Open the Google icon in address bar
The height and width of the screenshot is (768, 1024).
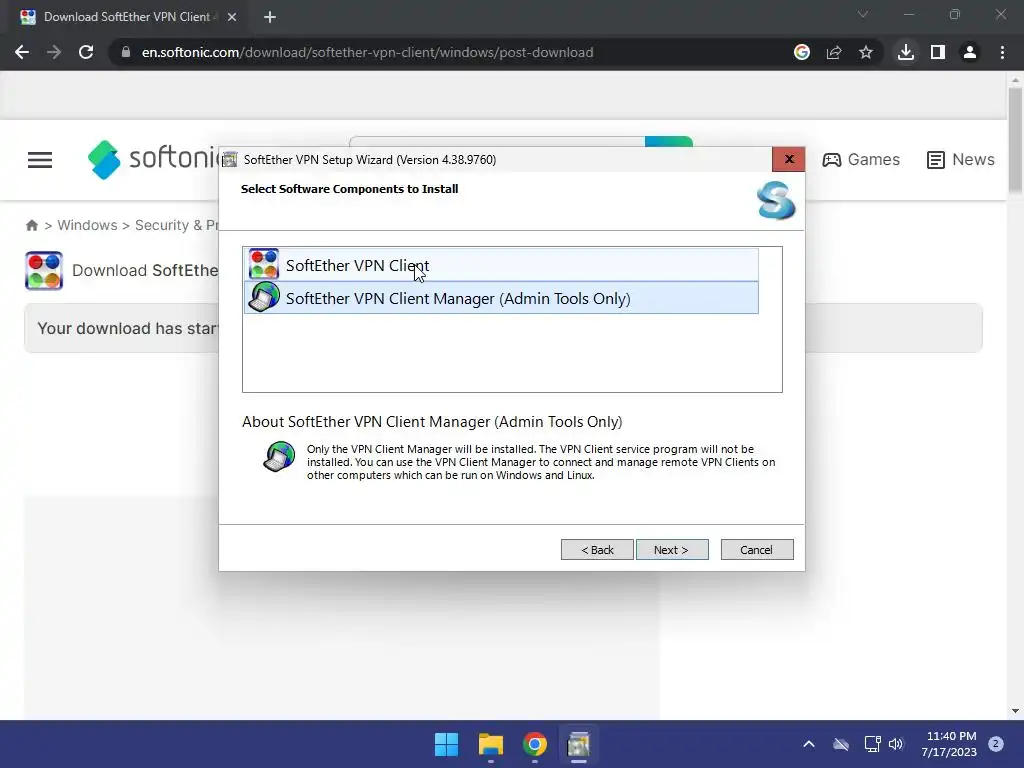click(x=802, y=52)
